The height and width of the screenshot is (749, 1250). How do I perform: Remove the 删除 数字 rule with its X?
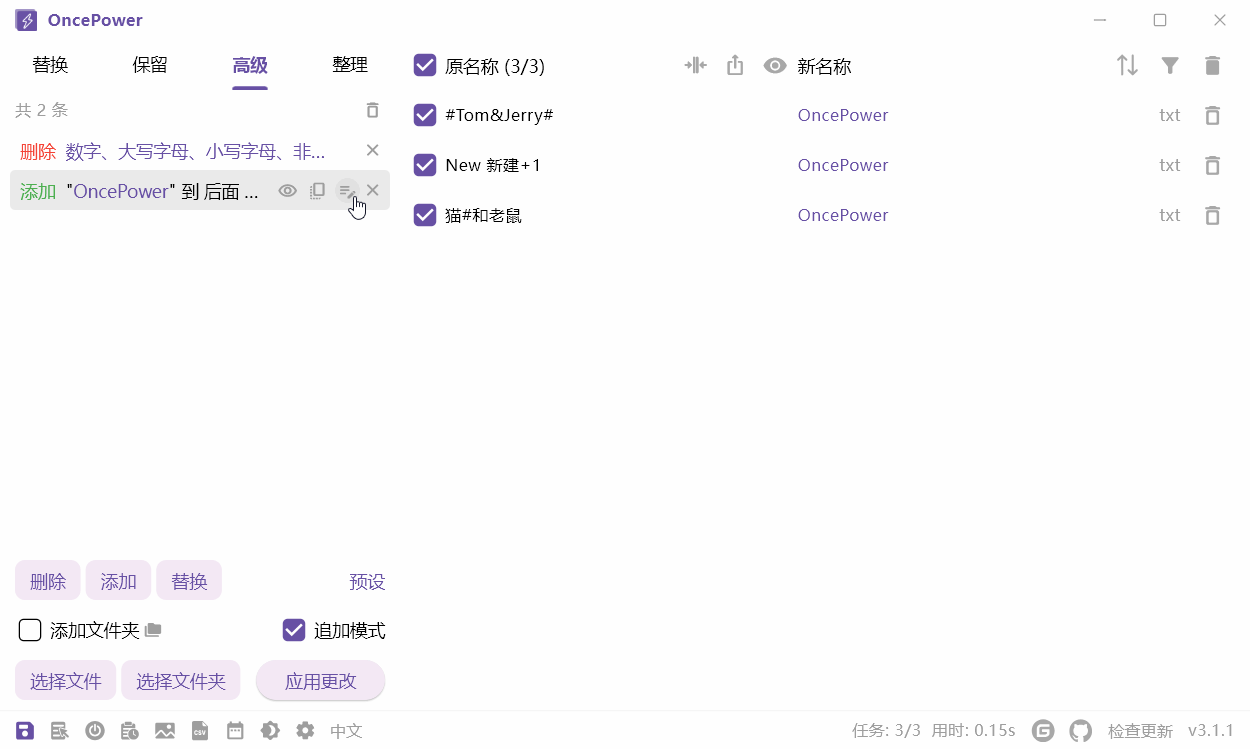(372, 150)
